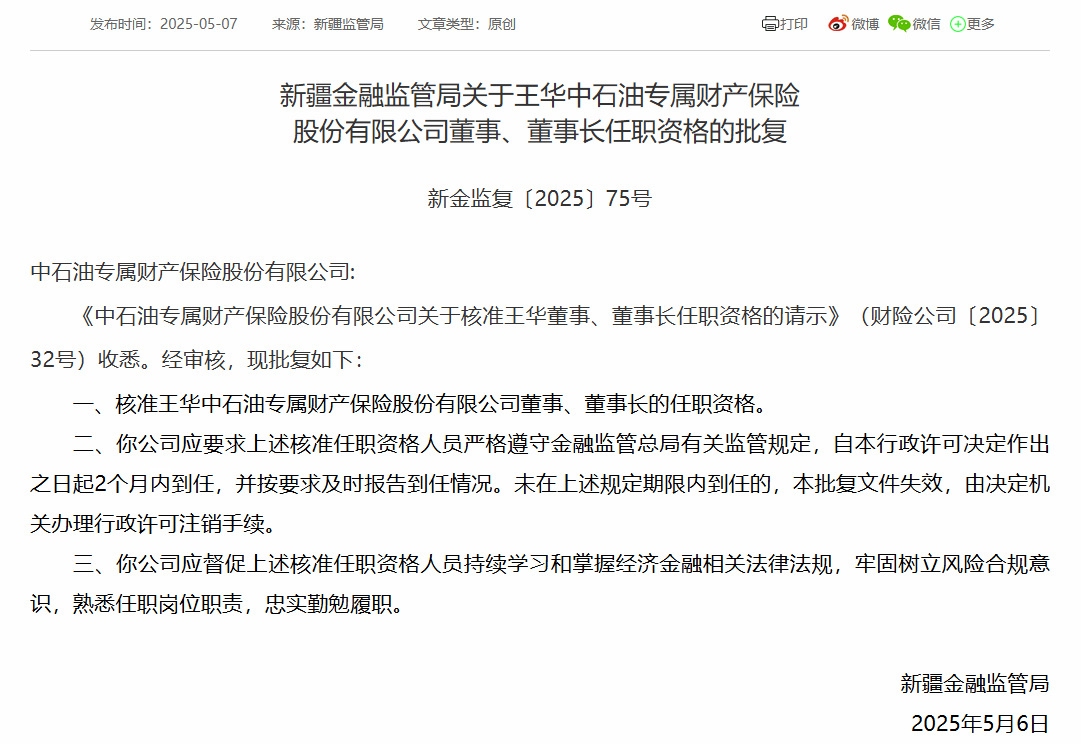
Task: Click the 文章类型 原创 label
Action: [x=467, y=24]
